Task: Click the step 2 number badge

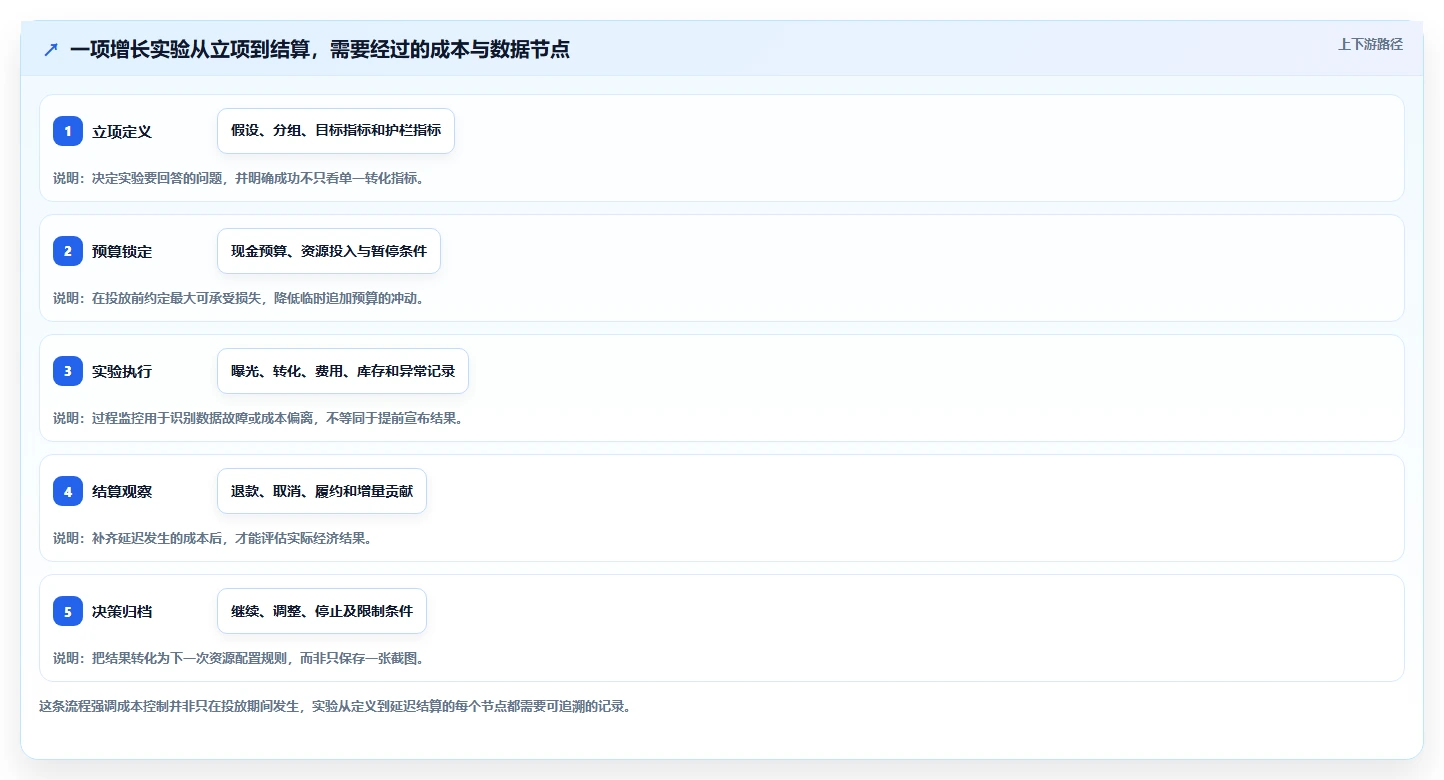Action: (x=68, y=251)
